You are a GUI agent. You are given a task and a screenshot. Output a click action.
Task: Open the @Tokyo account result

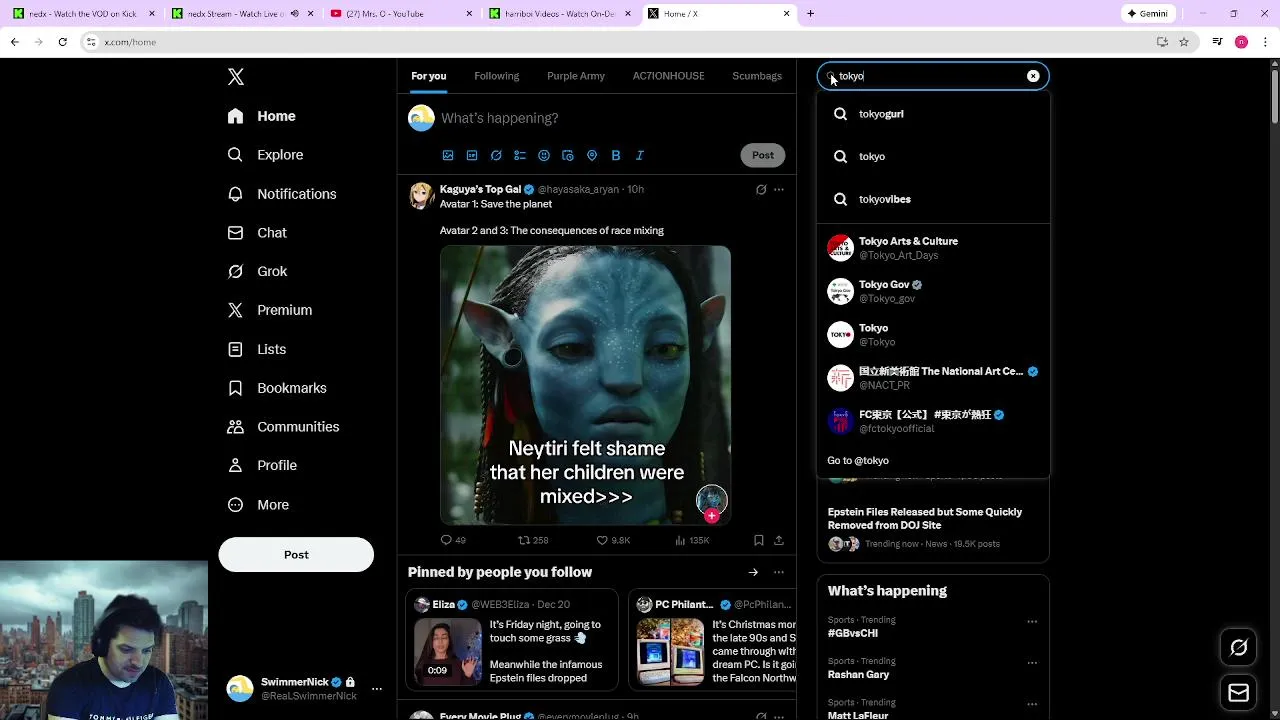pyautogui.click(x=933, y=335)
